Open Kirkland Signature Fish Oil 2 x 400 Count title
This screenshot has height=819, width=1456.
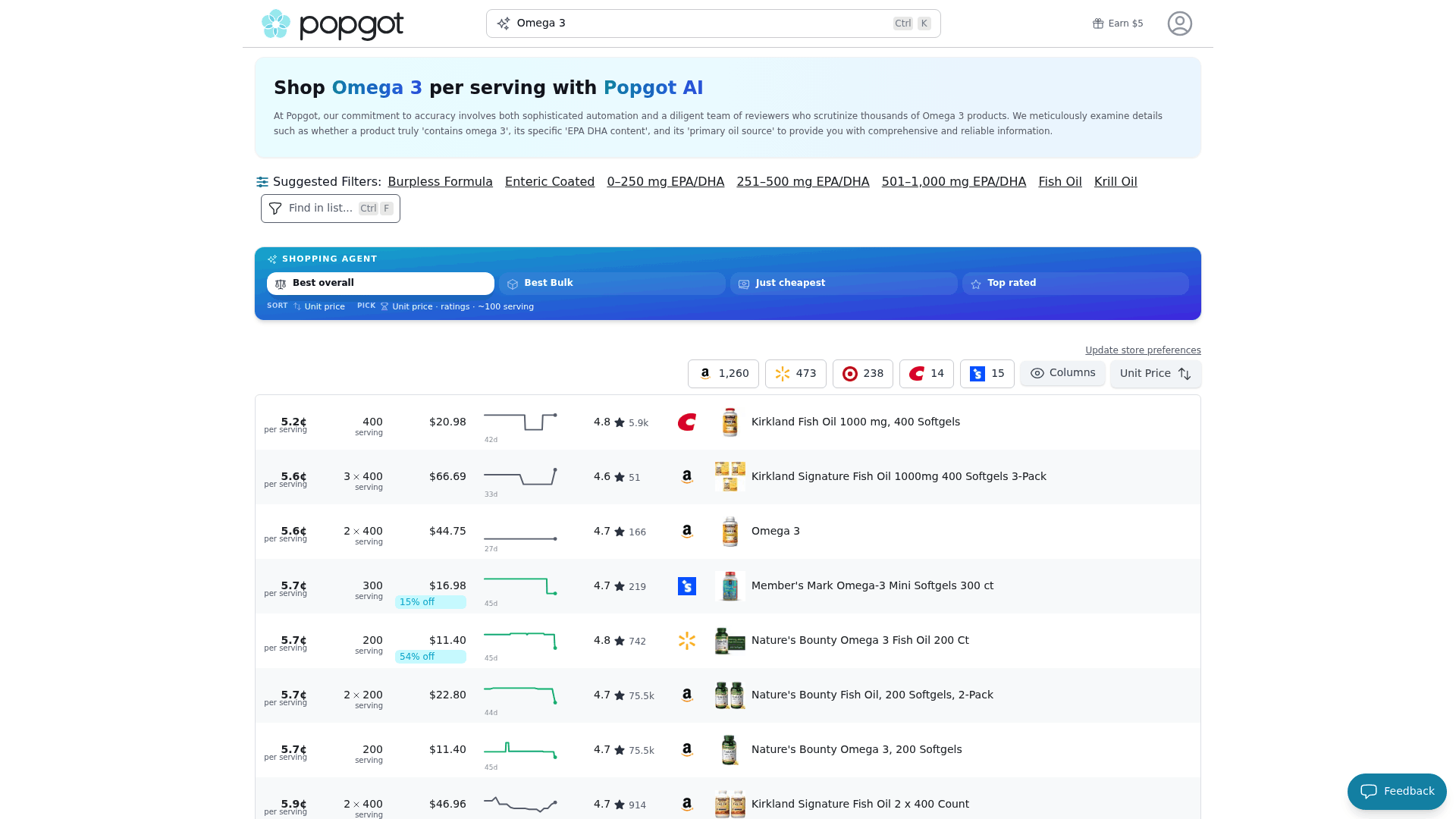860,805
